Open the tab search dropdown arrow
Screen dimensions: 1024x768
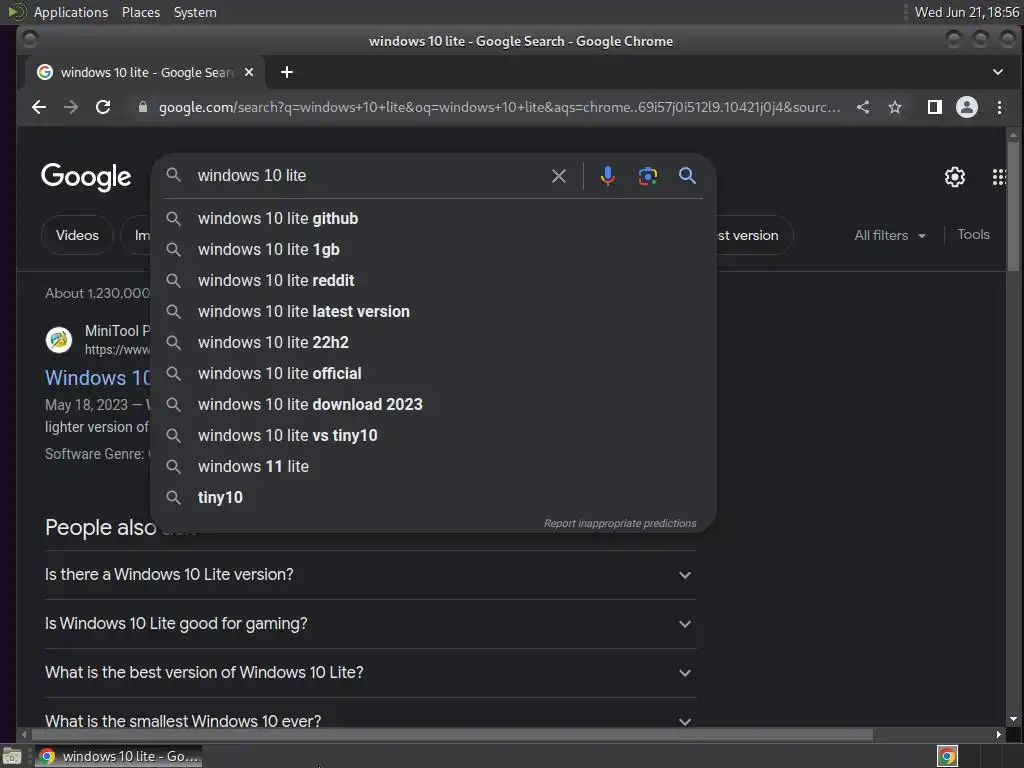coord(997,72)
